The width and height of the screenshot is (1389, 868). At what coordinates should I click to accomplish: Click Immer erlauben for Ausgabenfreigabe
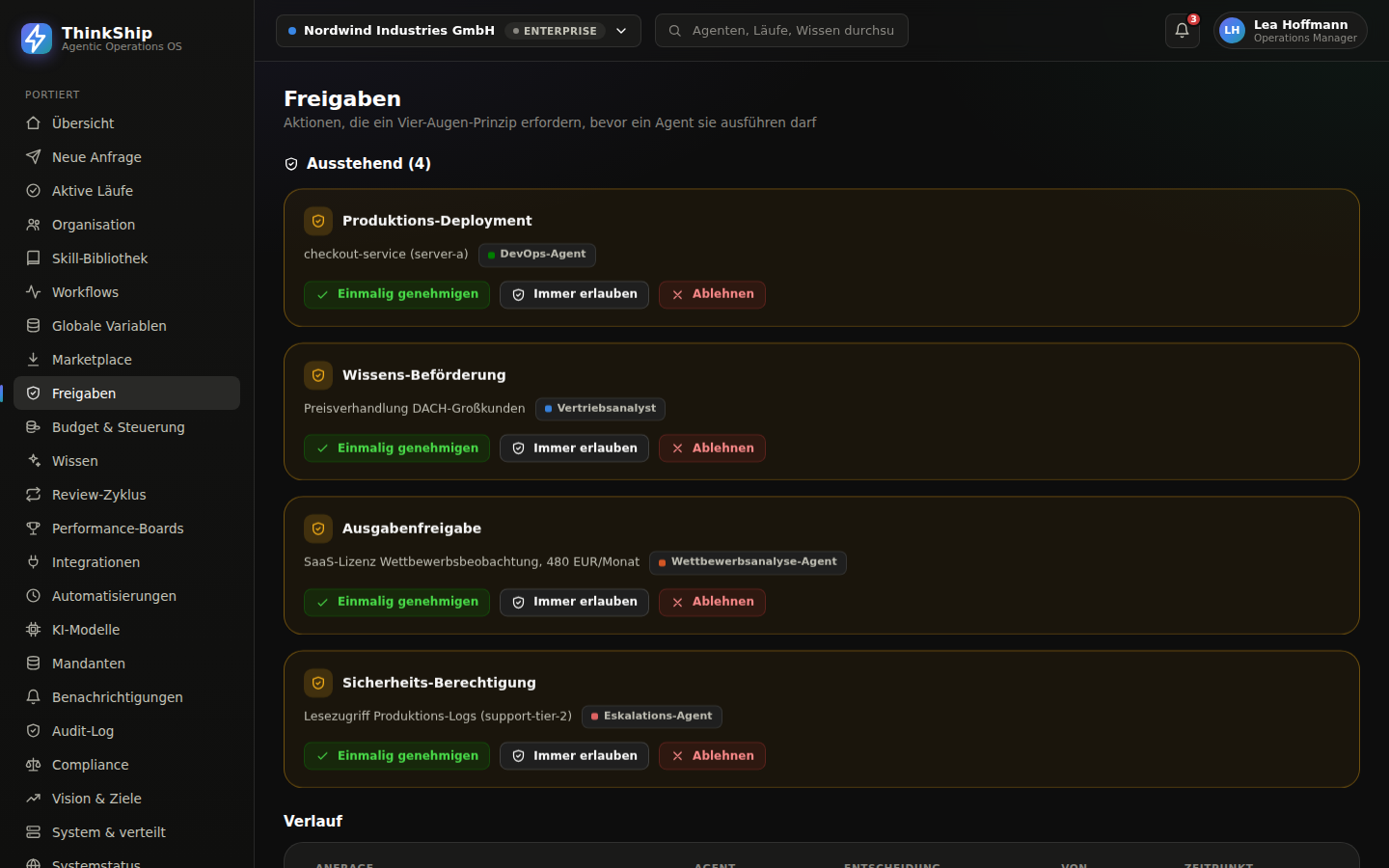(574, 602)
